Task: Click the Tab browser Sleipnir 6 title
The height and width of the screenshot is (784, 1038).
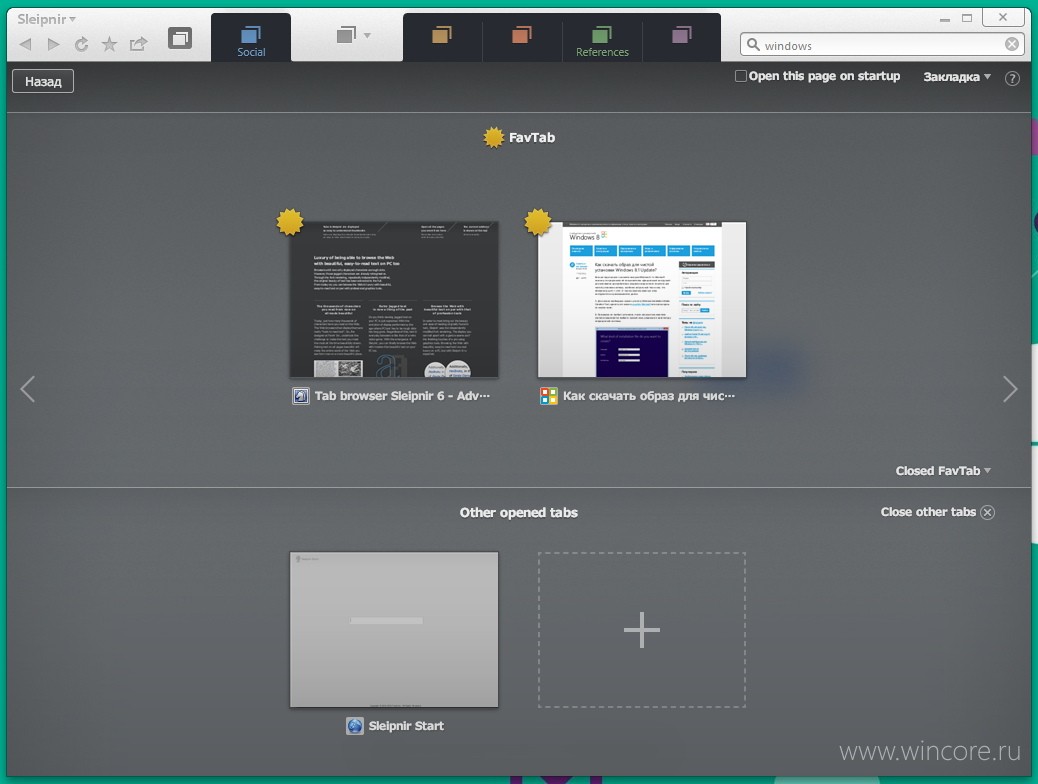Action: pos(402,396)
